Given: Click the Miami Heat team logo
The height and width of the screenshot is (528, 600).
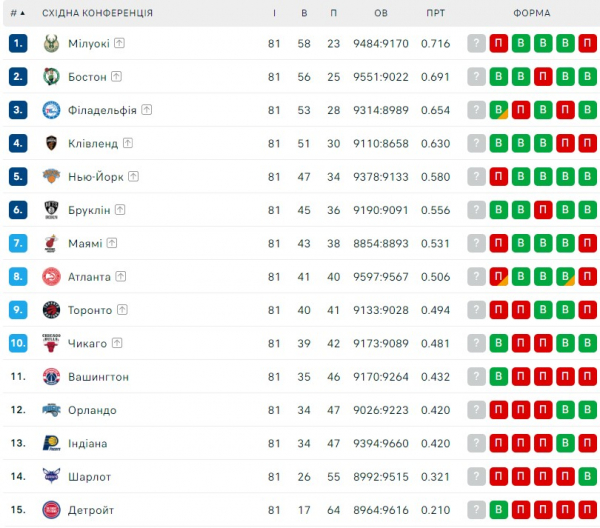Looking at the screenshot, I should point(51,243).
